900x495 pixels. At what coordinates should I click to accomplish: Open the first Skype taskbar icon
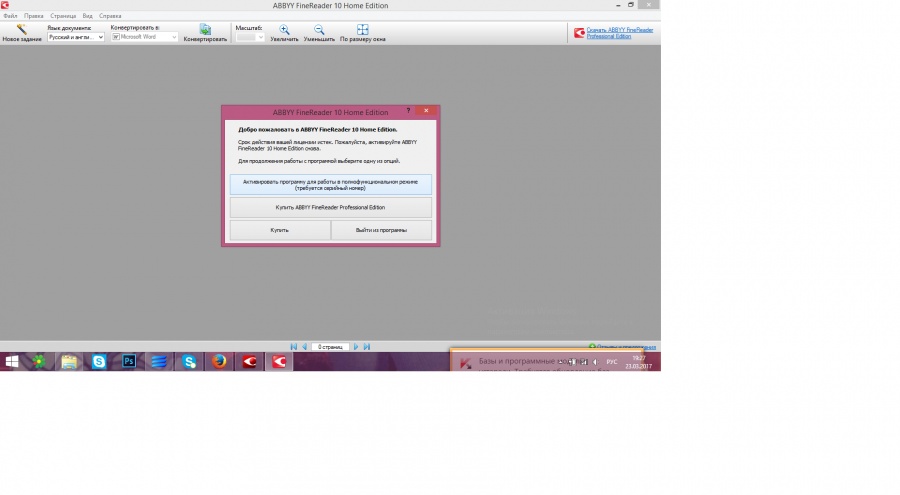(99, 361)
